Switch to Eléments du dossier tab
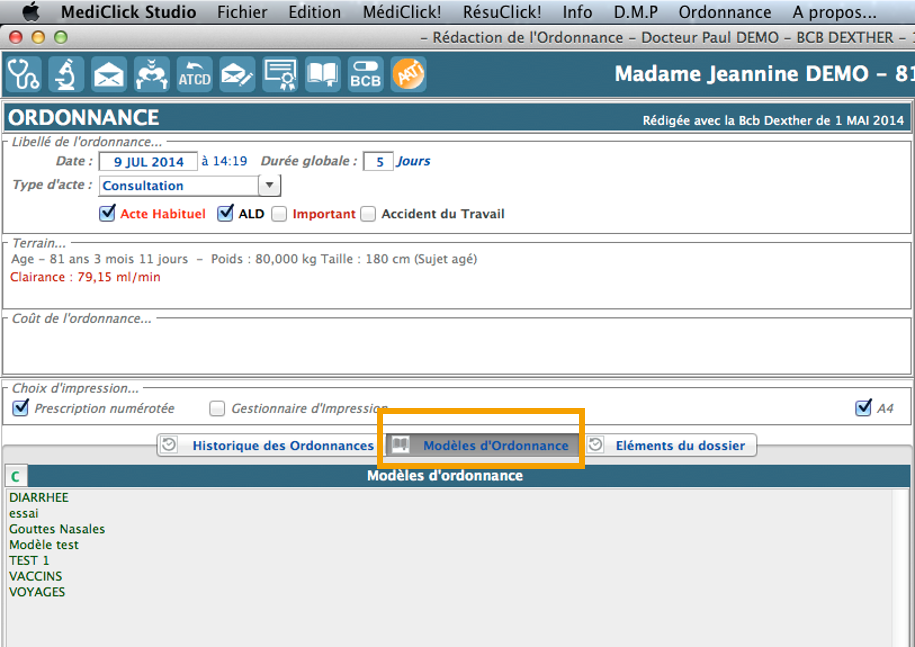Screen dimensions: 915x647 [x=669, y=445]
